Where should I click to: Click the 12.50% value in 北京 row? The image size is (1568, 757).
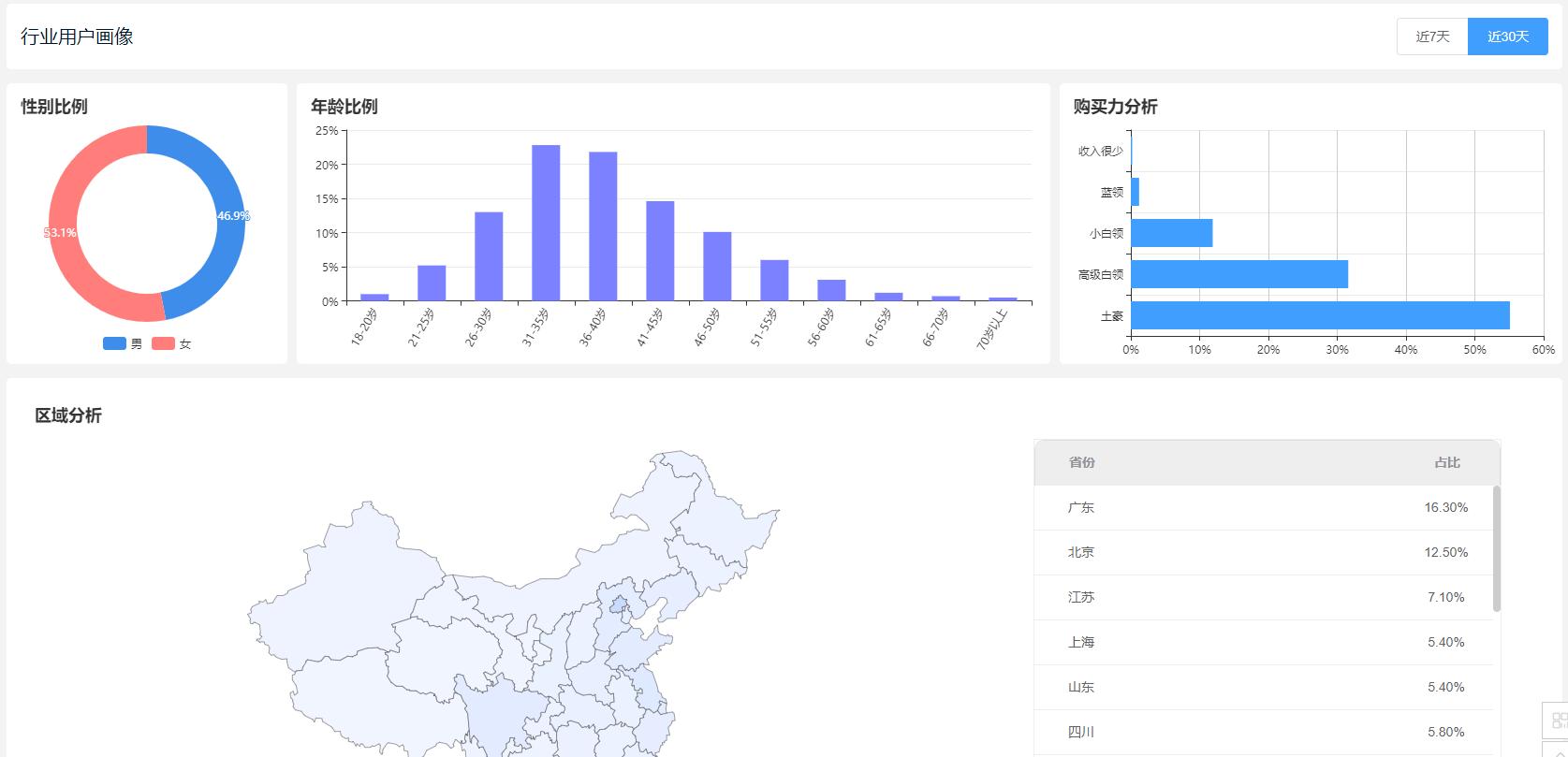pyautogui.click(x=1446, y=552)
